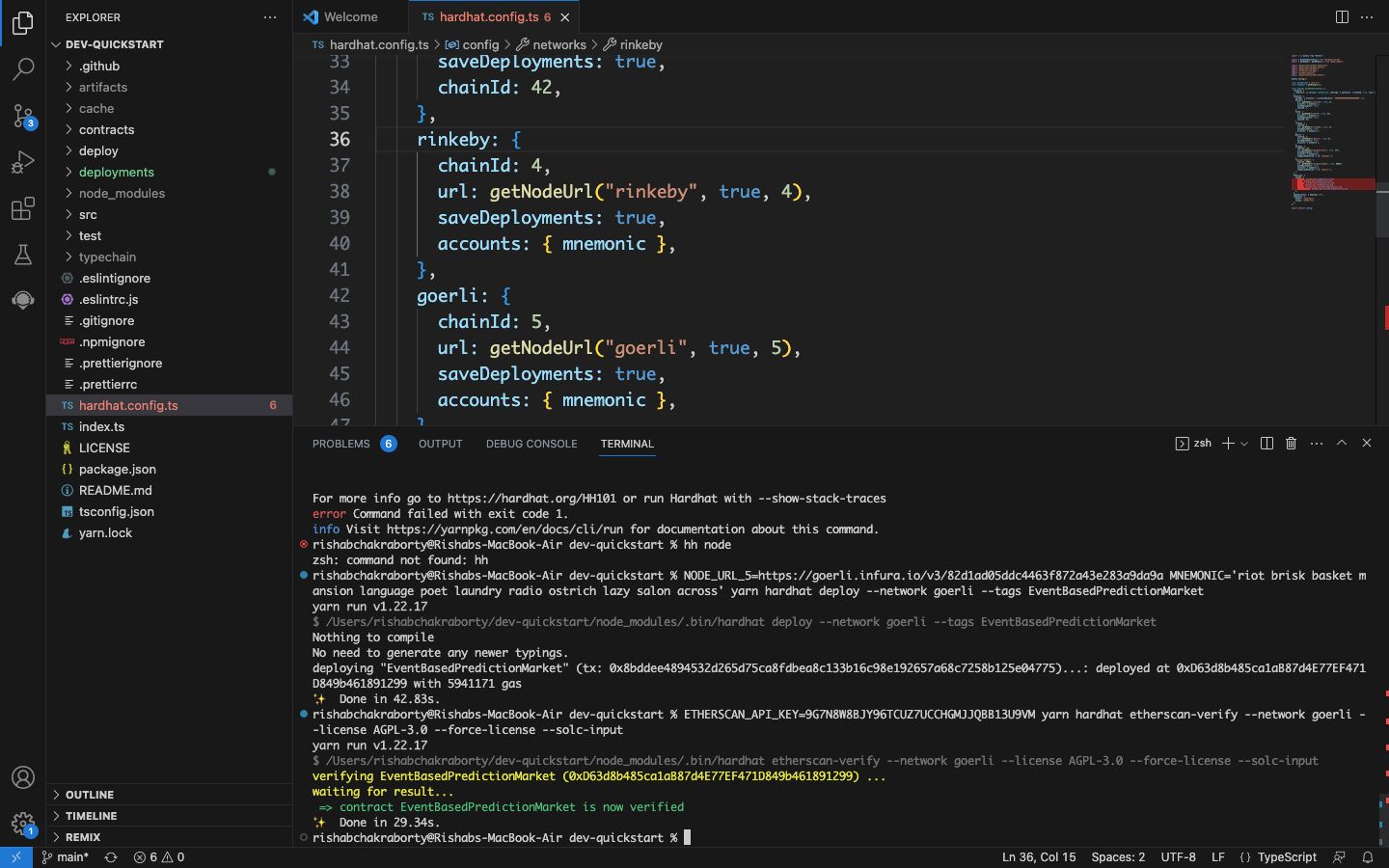
Task: Open the Explorer view in activity bar
Action: pyautogui.click(x=23, y=23)
